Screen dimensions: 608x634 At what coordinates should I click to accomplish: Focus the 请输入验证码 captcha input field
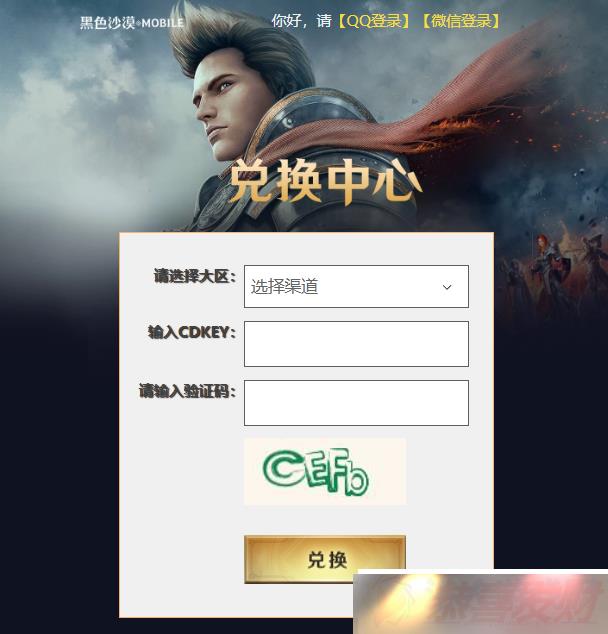pyautogui.click(x=356, y=403)
